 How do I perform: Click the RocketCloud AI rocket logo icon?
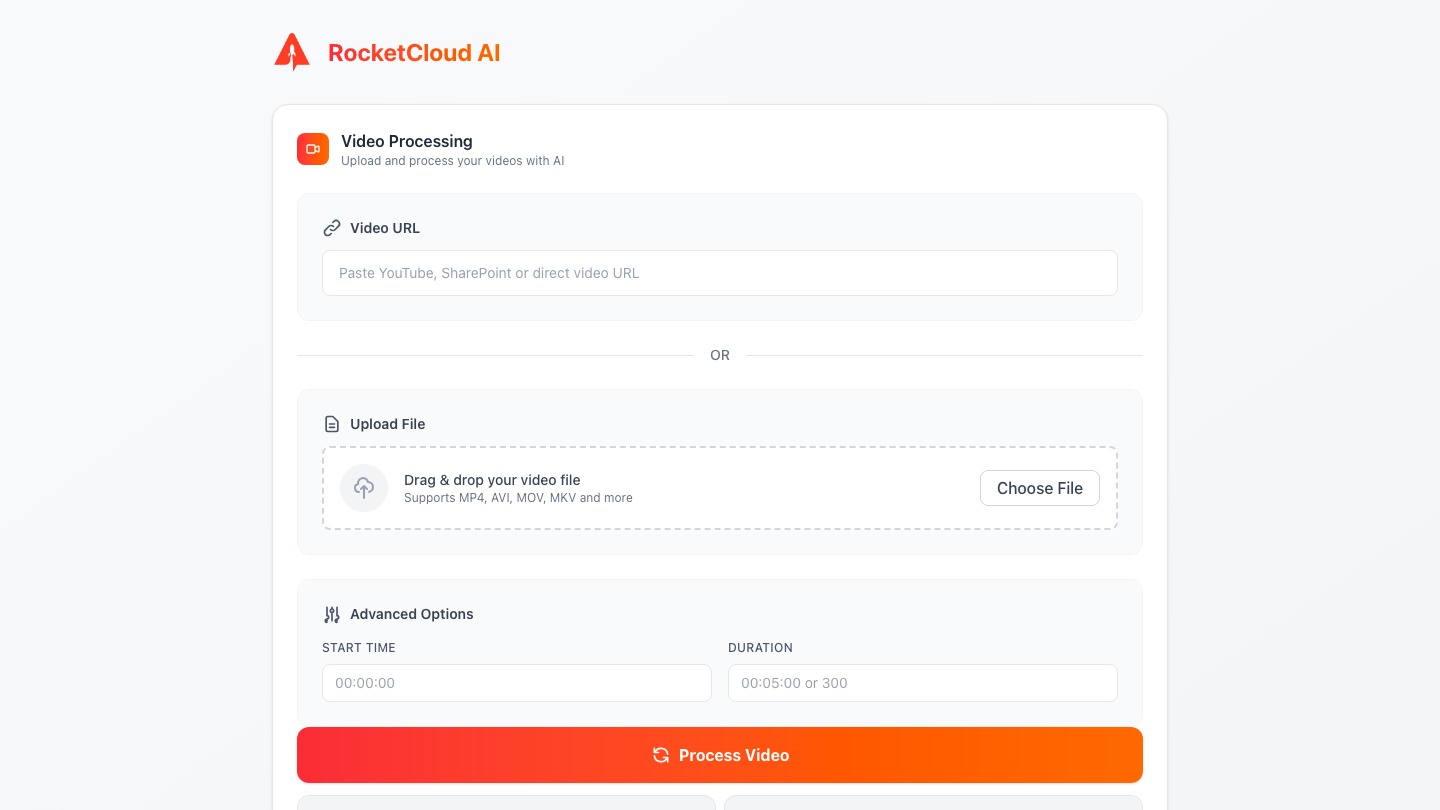point(291,51)
